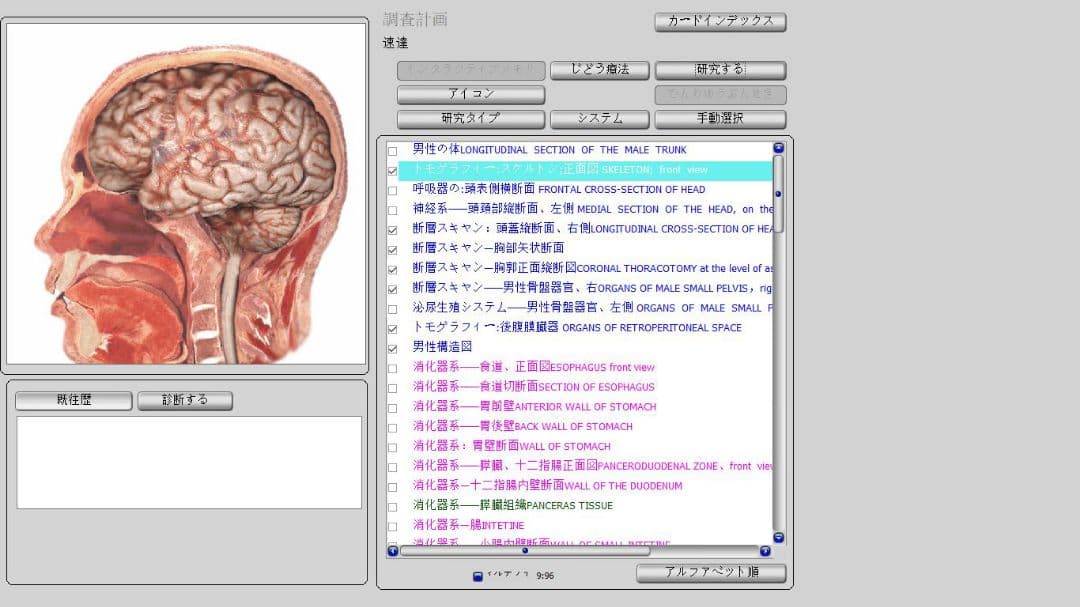This screenshot has width=1080, height=607.
Task: Open the 既往歴 panel button
Action: 73,400
